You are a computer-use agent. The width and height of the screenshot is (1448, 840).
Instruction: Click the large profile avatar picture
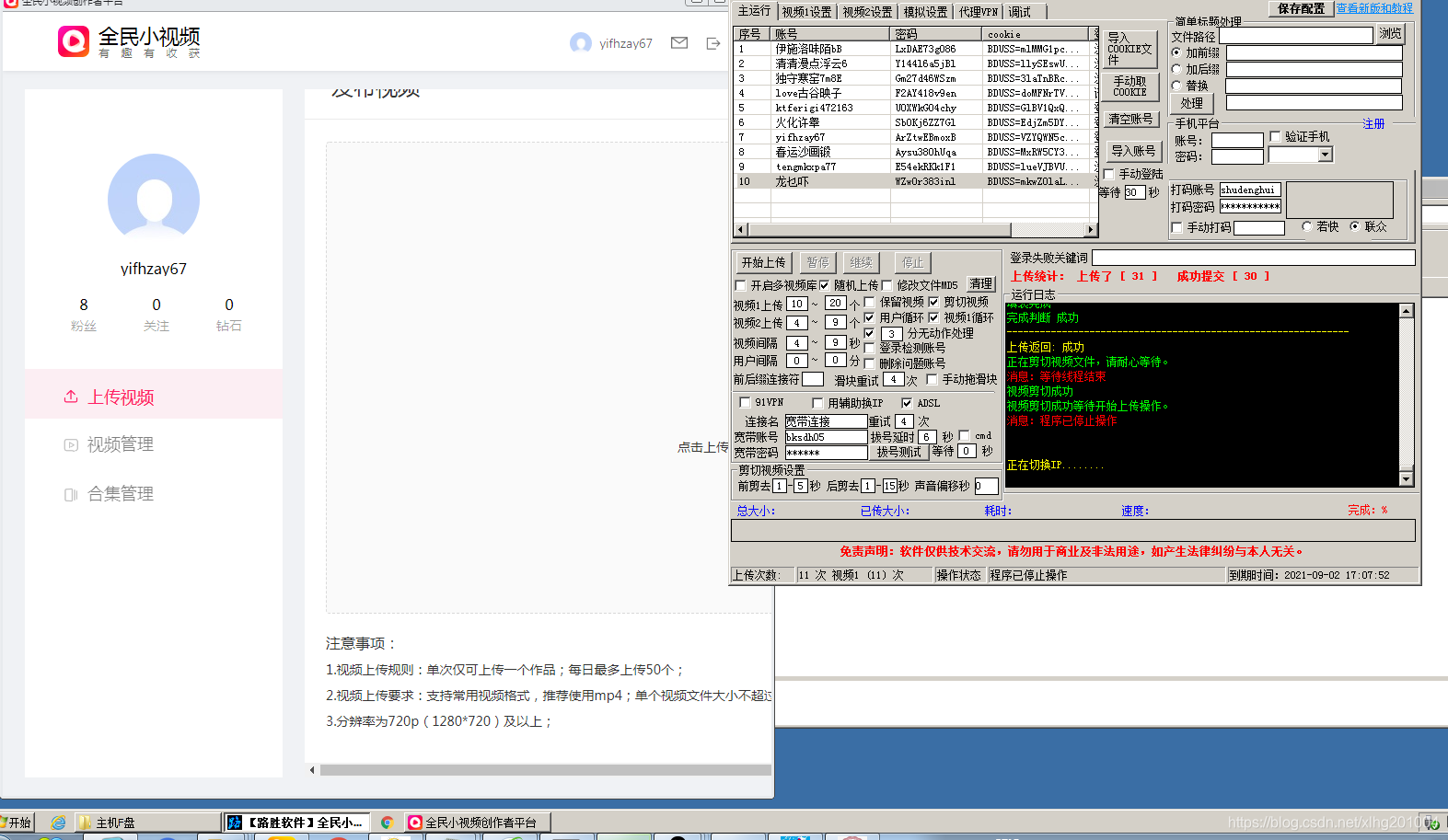tap(154, 200)
